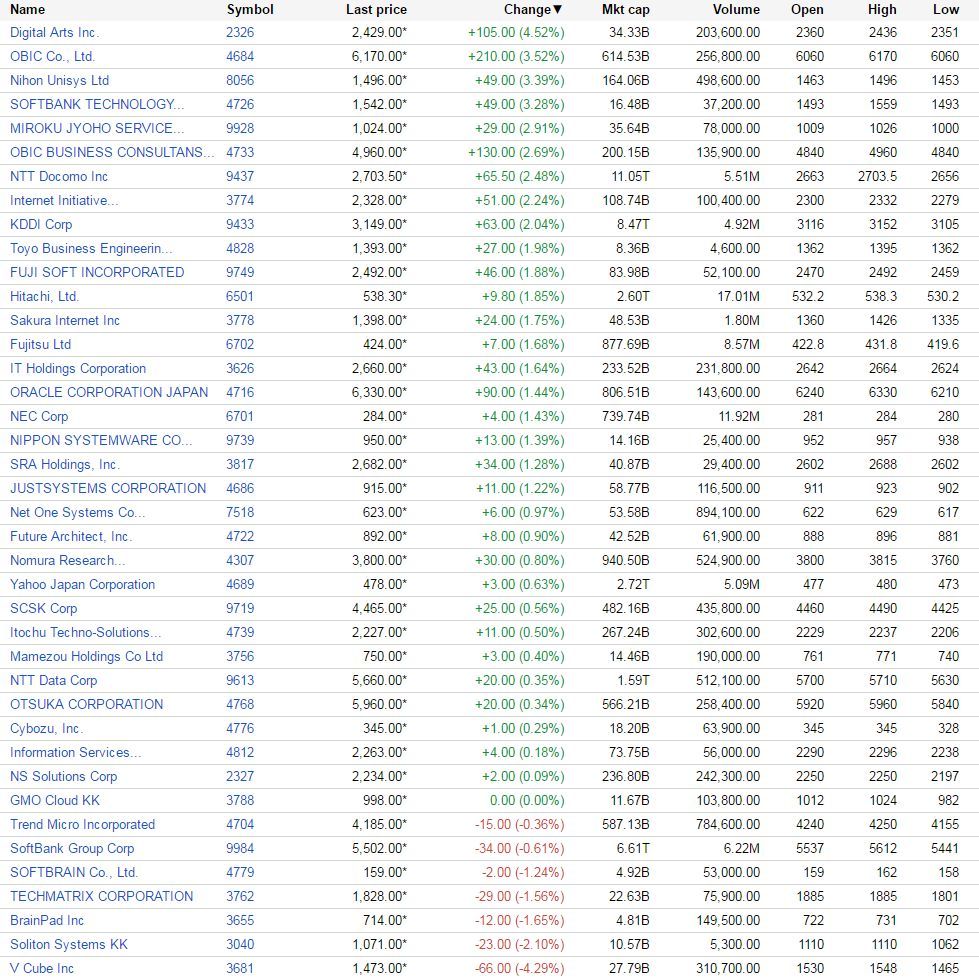This screenshot has height=980, width=979.
Task: Open Digital Arts Inc. stock page
Action: coord(54,32)
